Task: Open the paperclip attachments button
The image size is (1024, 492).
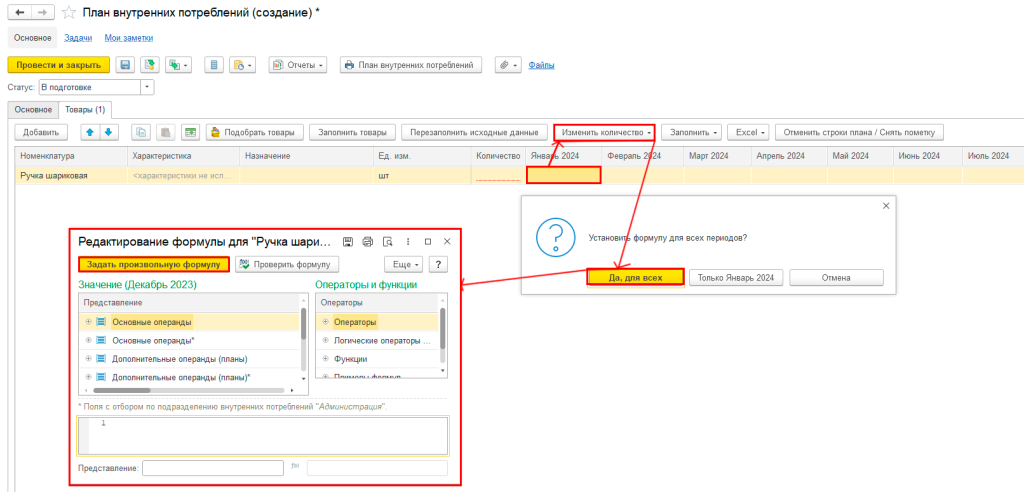Action: tap(508, 65)
